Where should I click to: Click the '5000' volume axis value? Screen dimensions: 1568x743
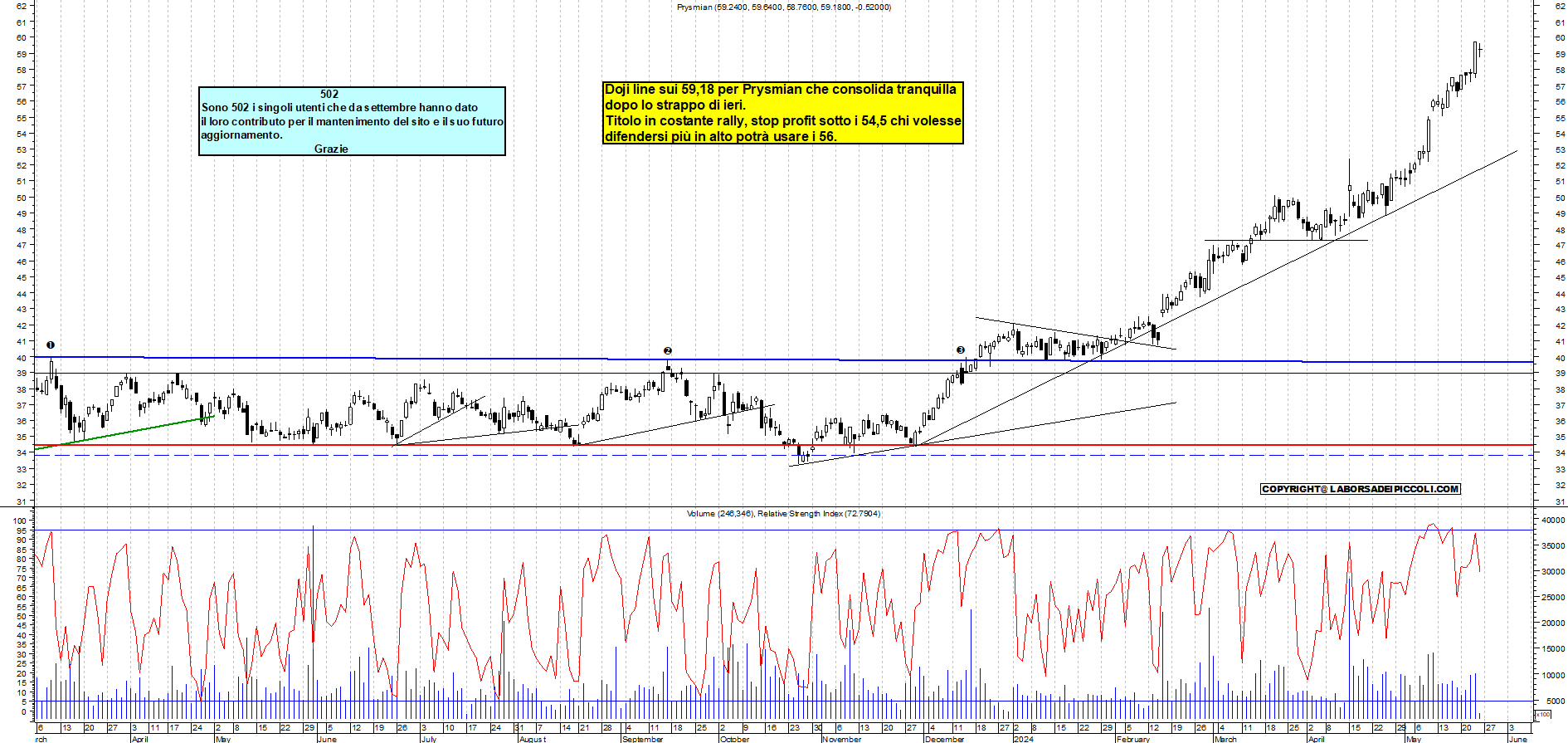click(x=1555, y=701)
